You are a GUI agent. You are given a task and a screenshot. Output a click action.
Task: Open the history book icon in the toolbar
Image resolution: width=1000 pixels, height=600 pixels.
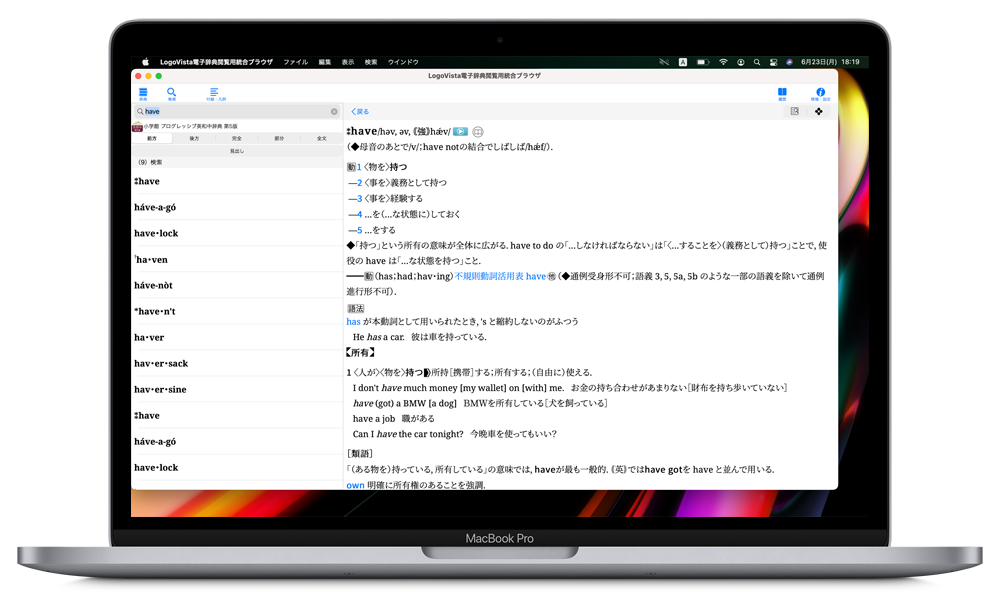point(782,94)
